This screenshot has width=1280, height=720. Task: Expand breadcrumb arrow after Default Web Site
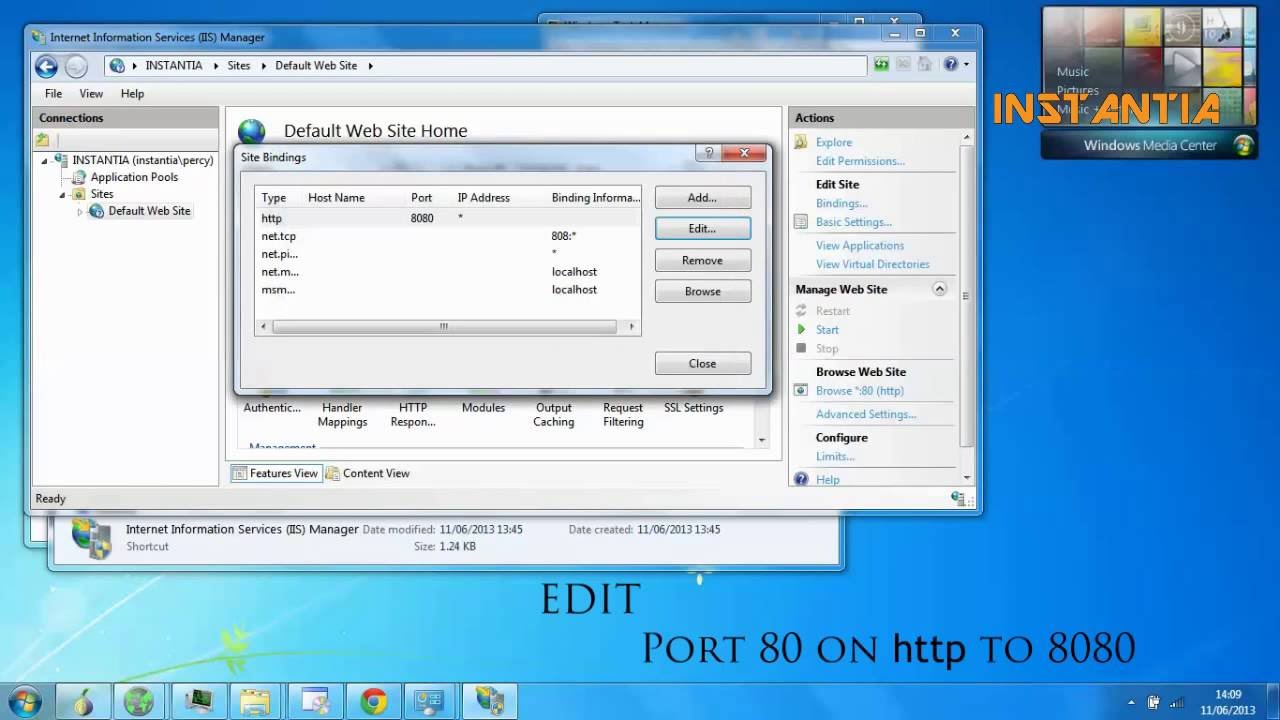click(370, 66)
